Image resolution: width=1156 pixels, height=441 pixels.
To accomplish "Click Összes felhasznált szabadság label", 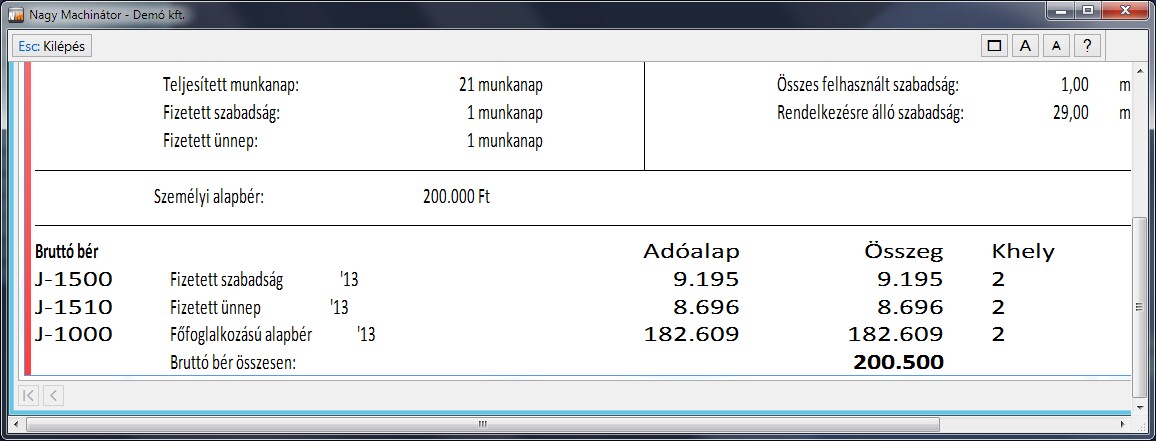I will tap(868, 86).
